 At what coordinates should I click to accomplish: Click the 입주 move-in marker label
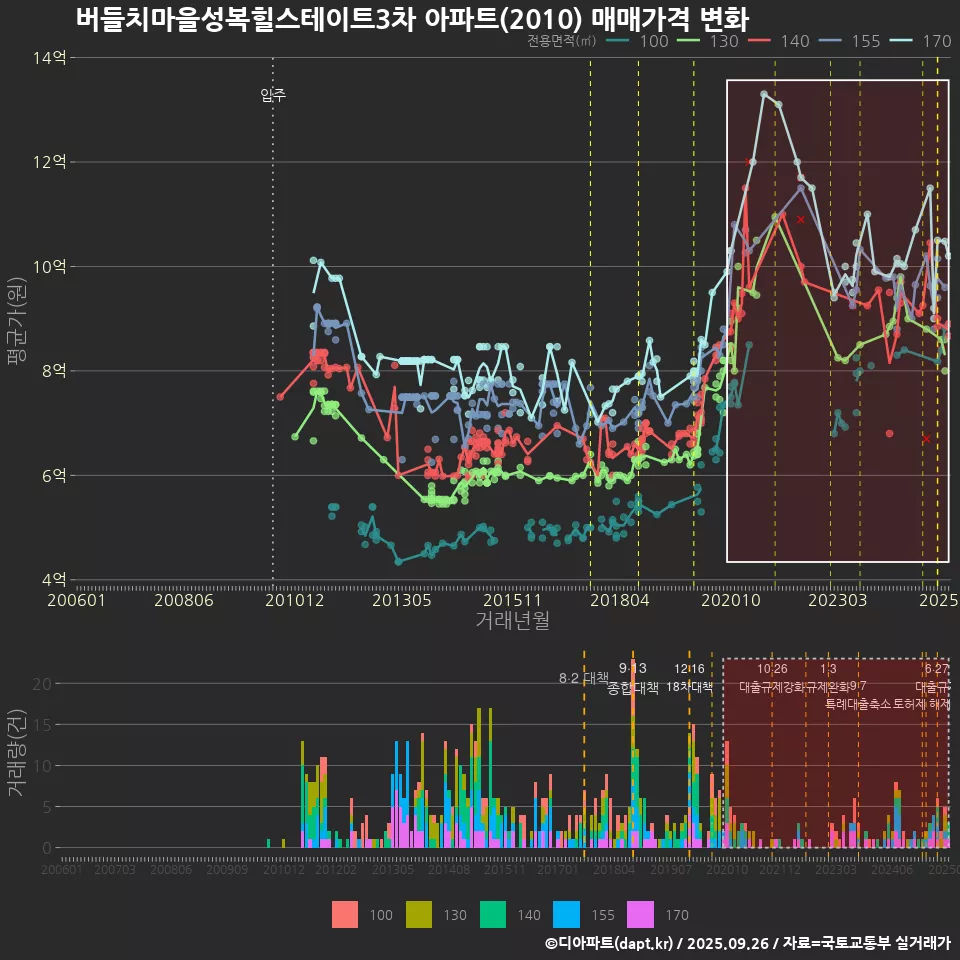[273, 95]
